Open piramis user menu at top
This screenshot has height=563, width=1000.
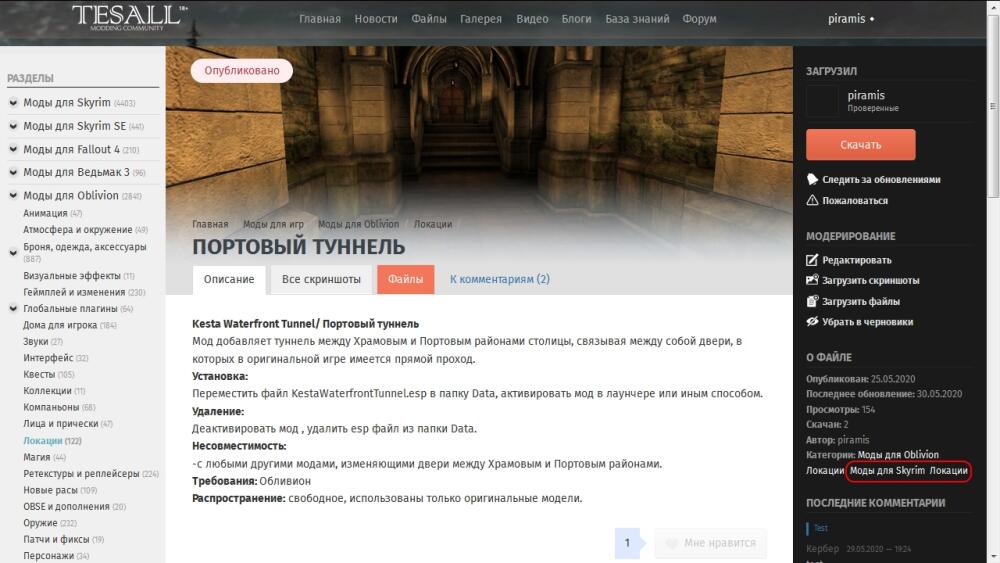pos(851,18)
